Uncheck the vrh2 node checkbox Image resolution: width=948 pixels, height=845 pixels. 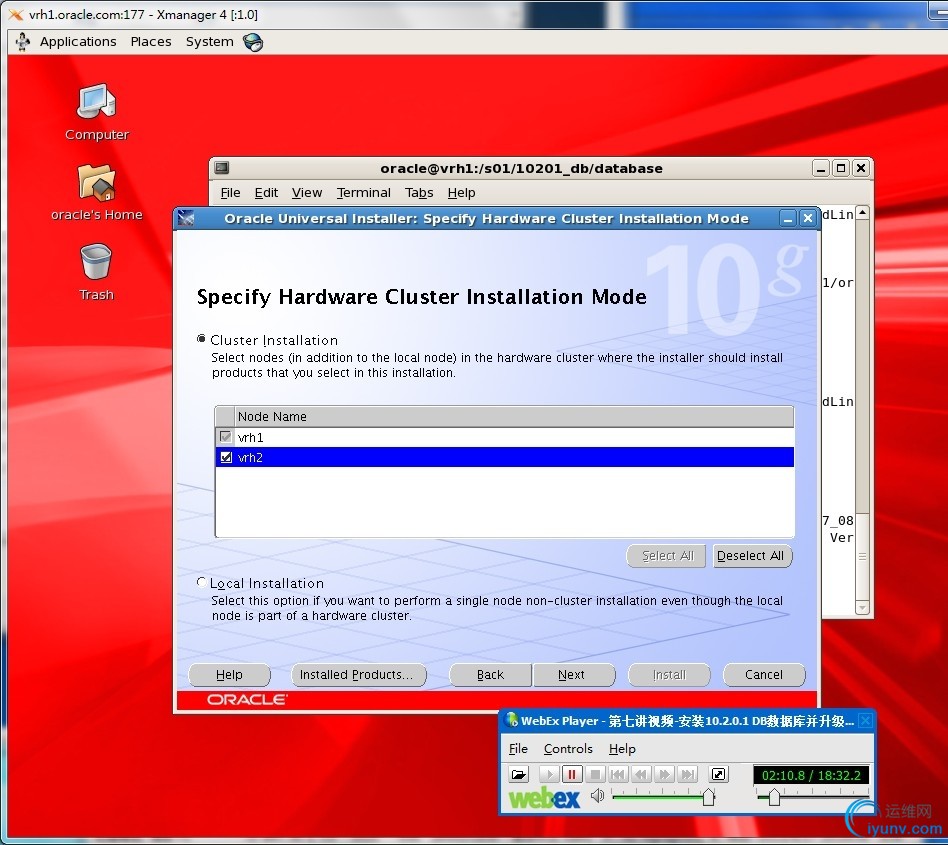(x=226, y=457)
